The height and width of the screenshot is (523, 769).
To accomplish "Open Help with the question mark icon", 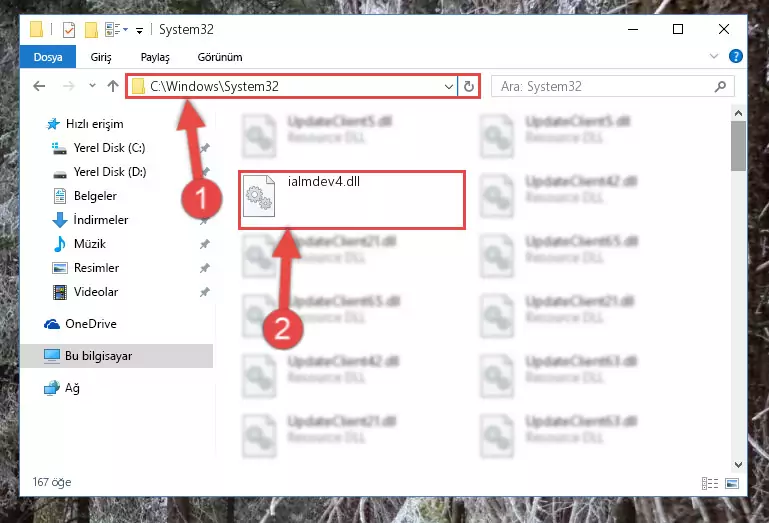I will (x=735, y=56).
